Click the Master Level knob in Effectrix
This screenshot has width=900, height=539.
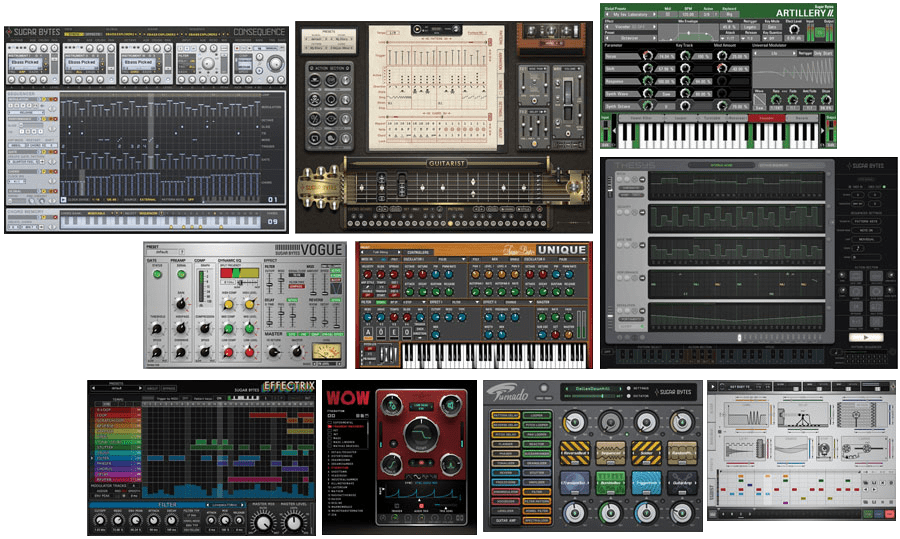[294, 522]
